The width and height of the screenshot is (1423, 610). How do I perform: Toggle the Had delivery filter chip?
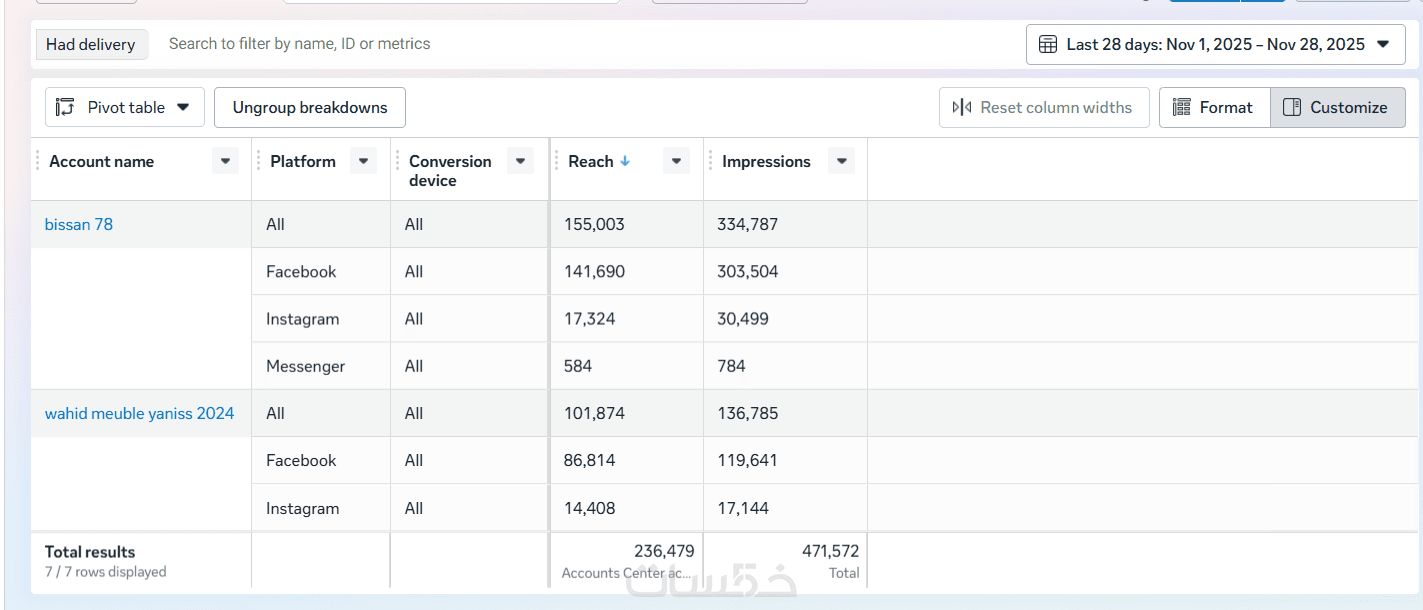[x=91, y=44]
